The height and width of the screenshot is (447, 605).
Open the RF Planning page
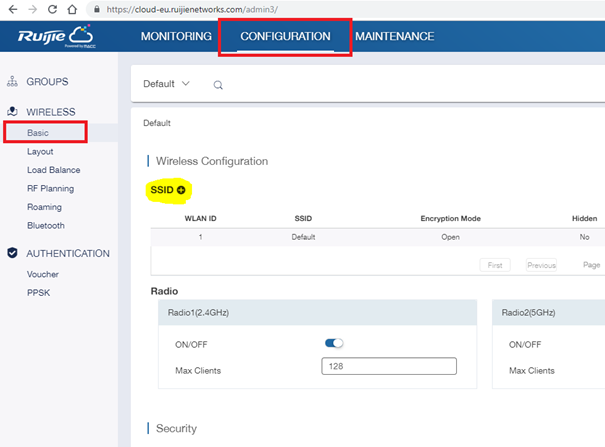(50, 188)
